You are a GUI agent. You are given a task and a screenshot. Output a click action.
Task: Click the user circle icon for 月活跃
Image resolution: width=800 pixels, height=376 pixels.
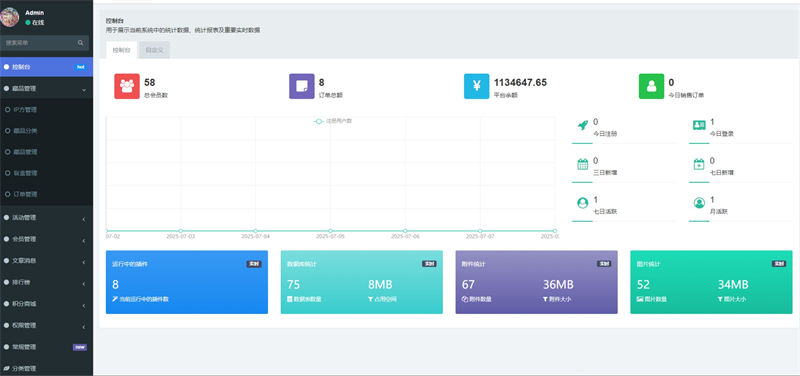click(x=699, y=203)
